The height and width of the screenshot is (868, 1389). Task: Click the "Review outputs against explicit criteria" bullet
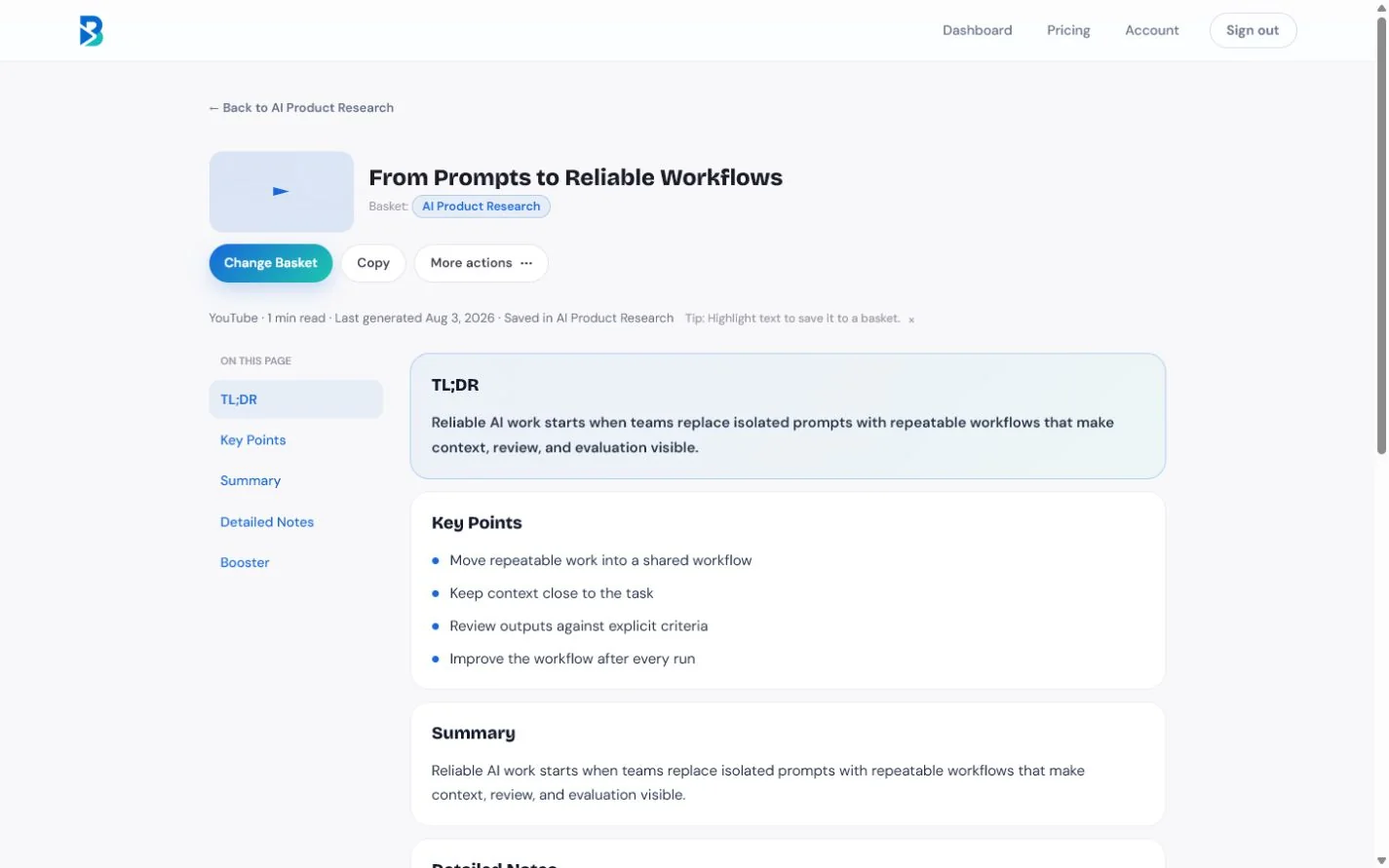tap(578, 626)
